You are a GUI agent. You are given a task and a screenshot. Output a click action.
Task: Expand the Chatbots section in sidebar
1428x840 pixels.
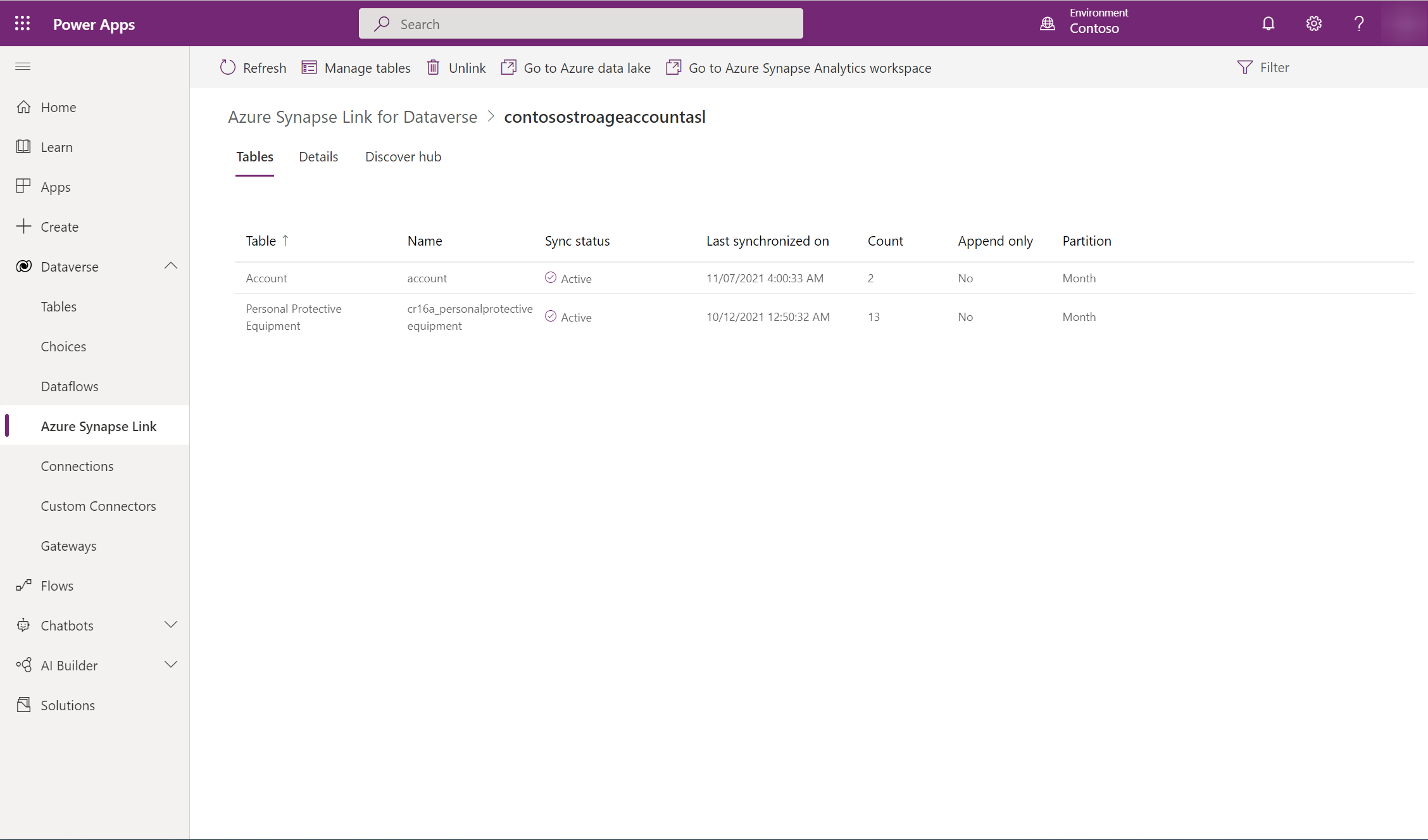coord(170,625)
